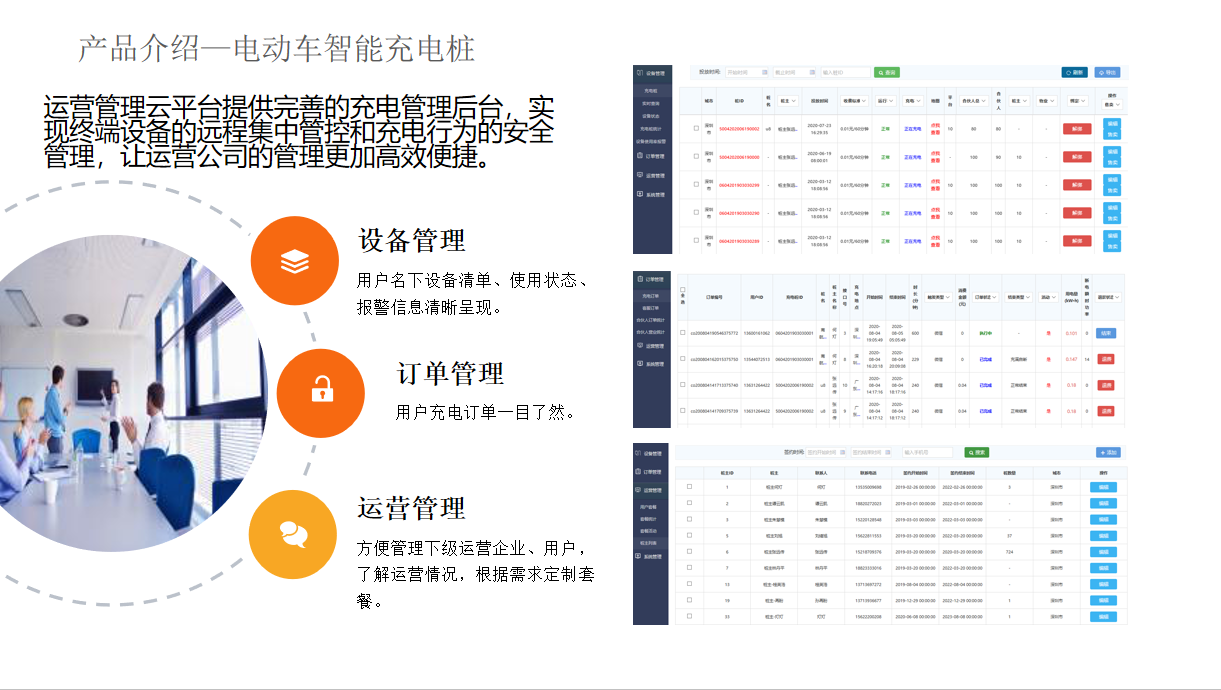1221x690 pixels.
Task: Click the 订单管理 header icon in the middle screenshot
Action: coord(640,280)
